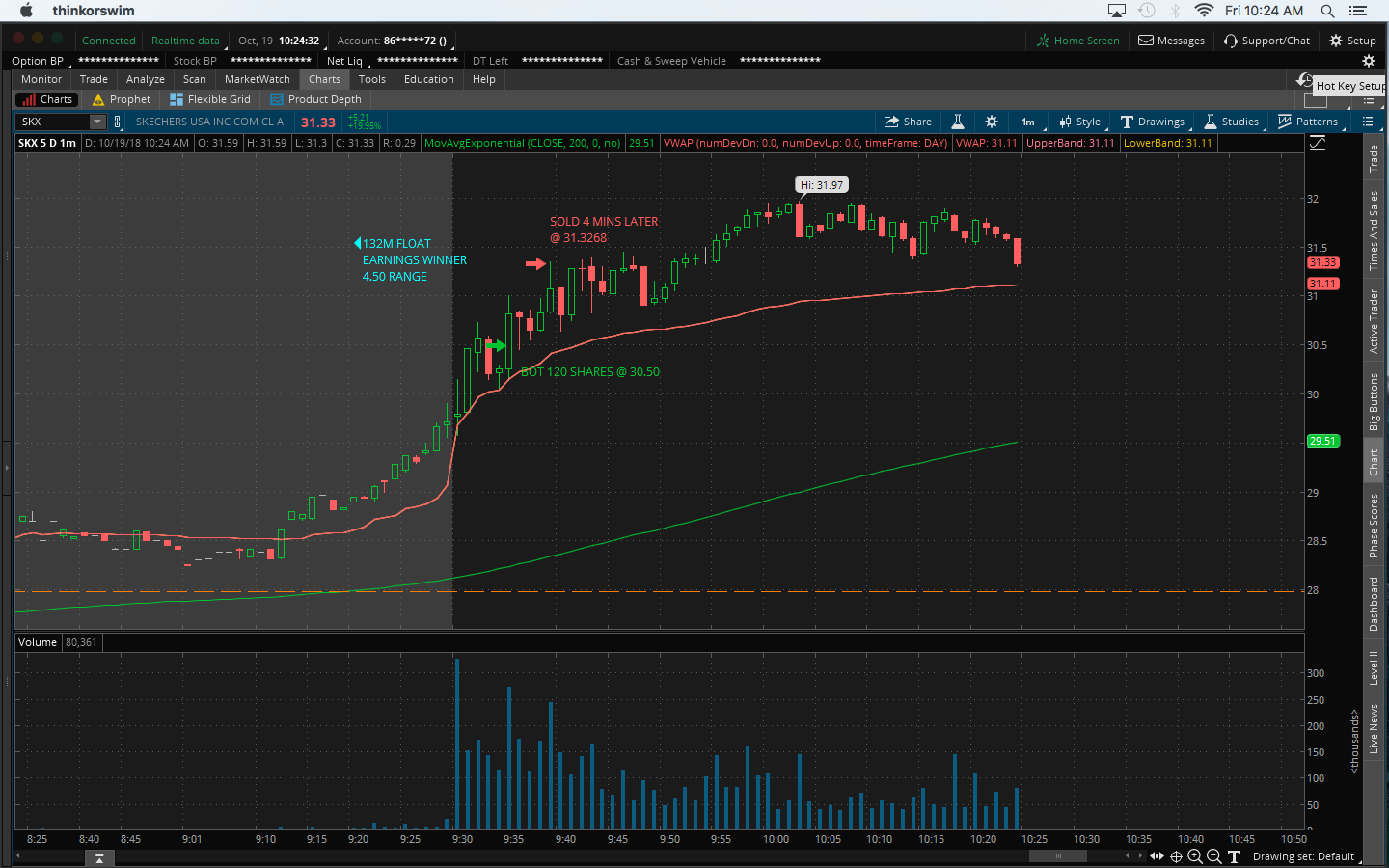Screen dimensions: 1389x868
Task: Expand the SKX symbol dropdown arrow
Action: click(x=97, y=122)
